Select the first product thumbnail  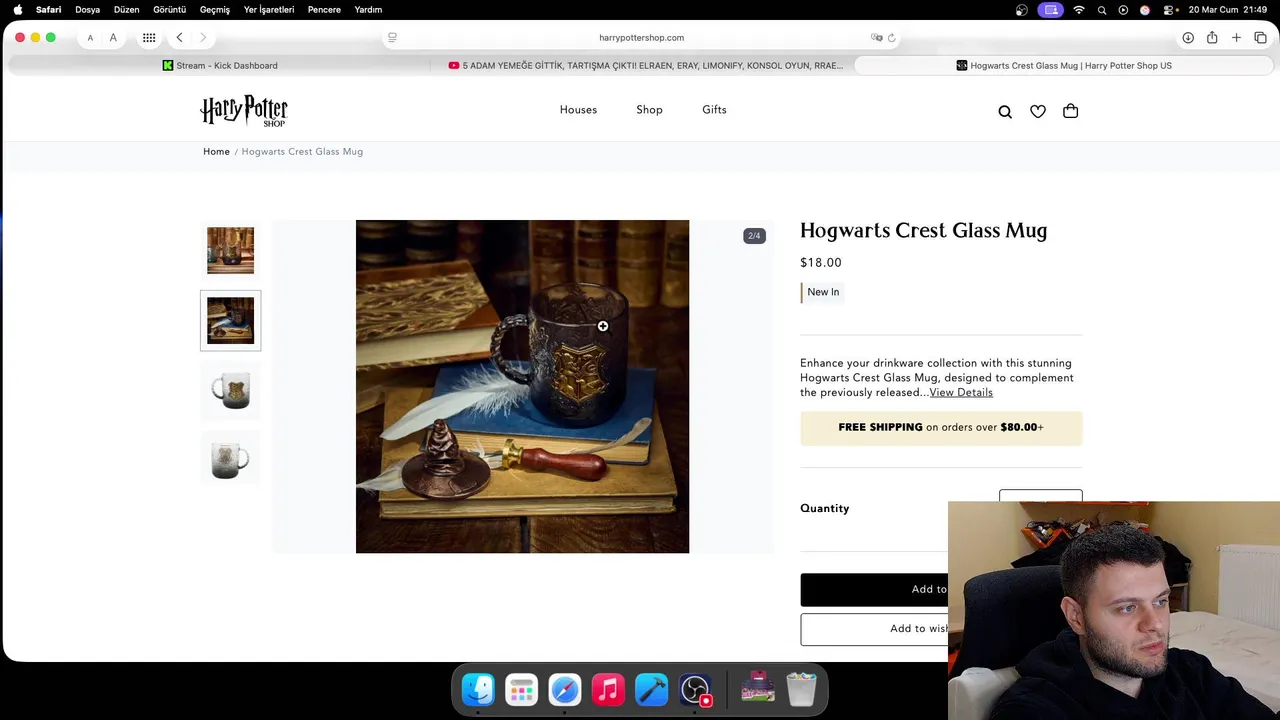[x=231, y=250]
